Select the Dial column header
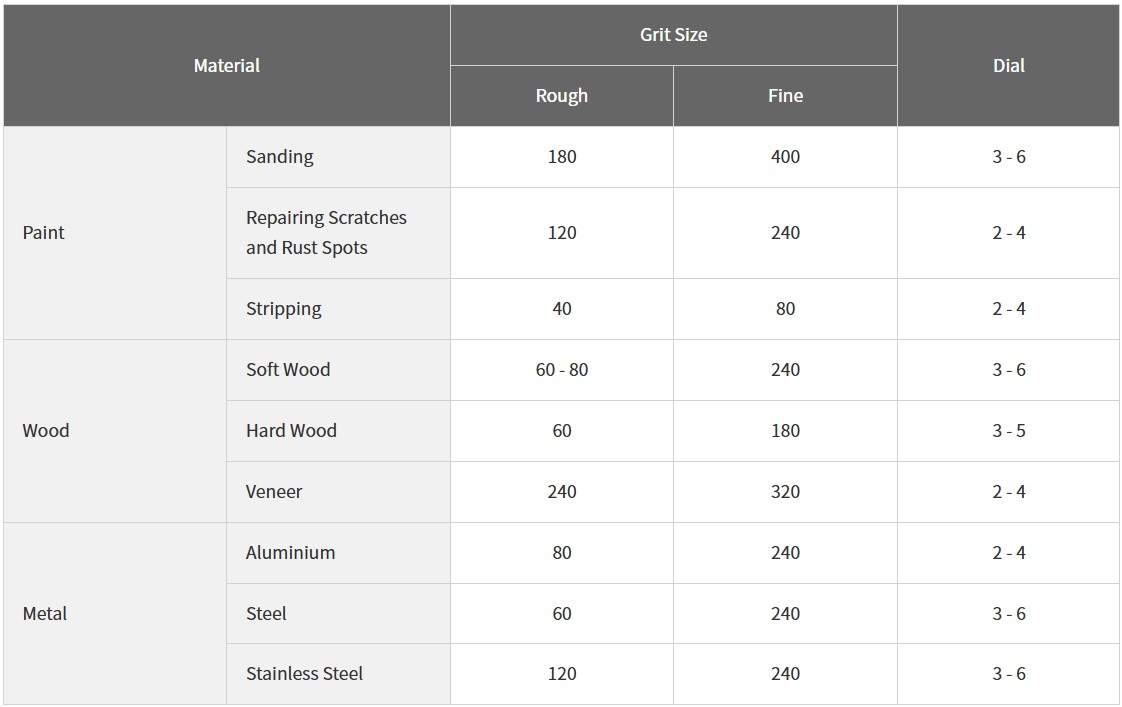1122x707 pixels. tap(1008, 66)
